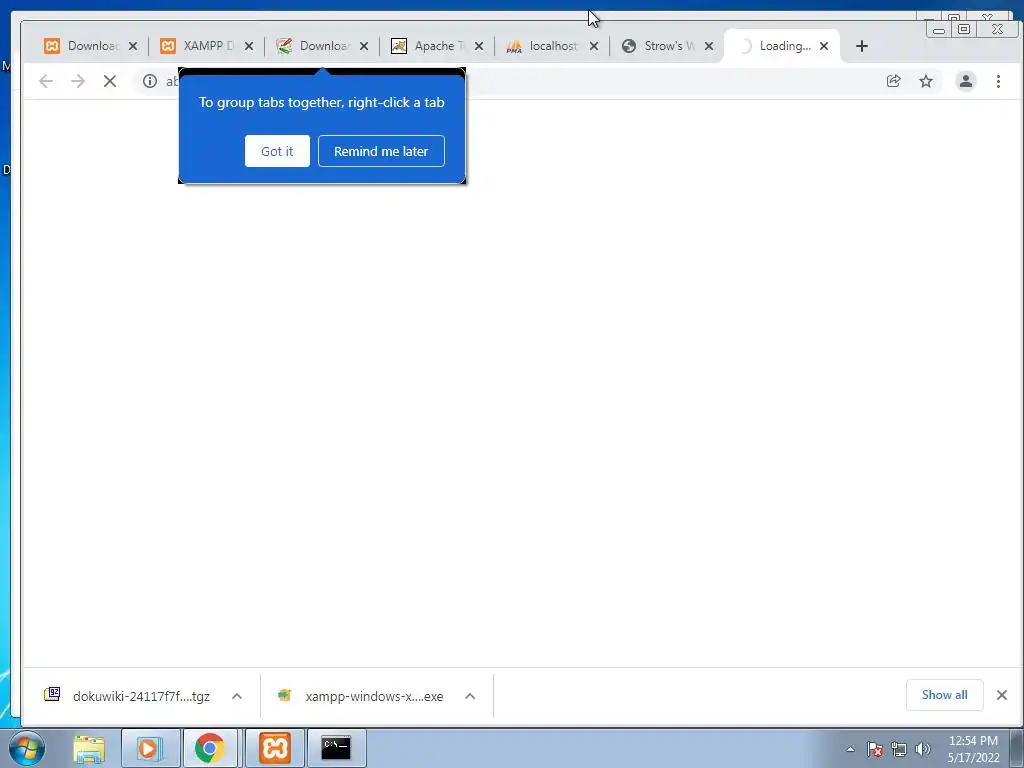The width and height of the screenshot is (1024, 768).
Task: Open Windows Explorer from taskbar
Action: point(89,748)
